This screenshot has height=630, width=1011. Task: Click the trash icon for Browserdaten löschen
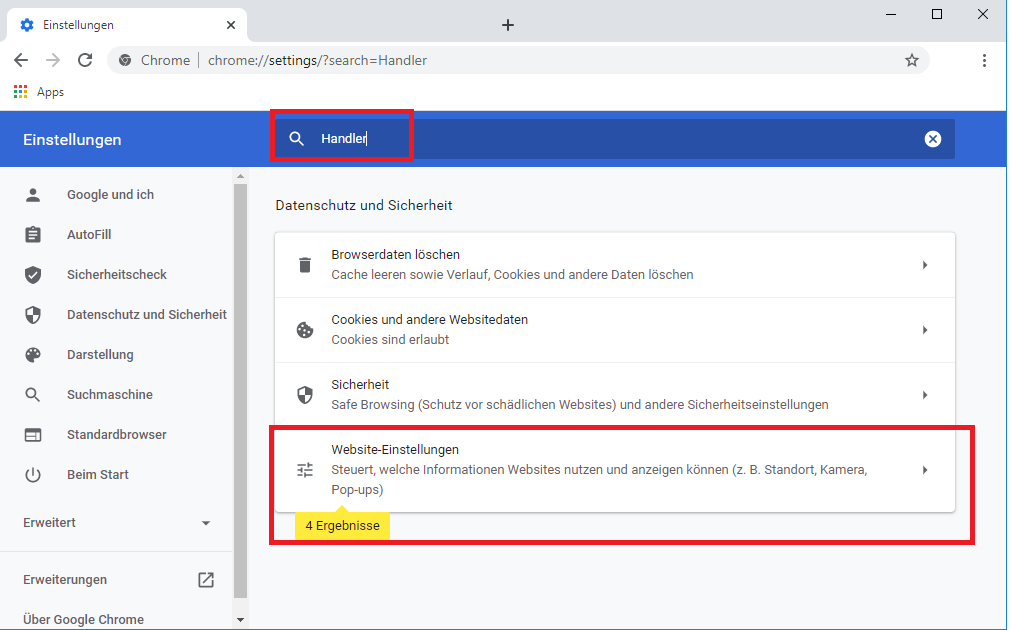[x=305, y=265]
